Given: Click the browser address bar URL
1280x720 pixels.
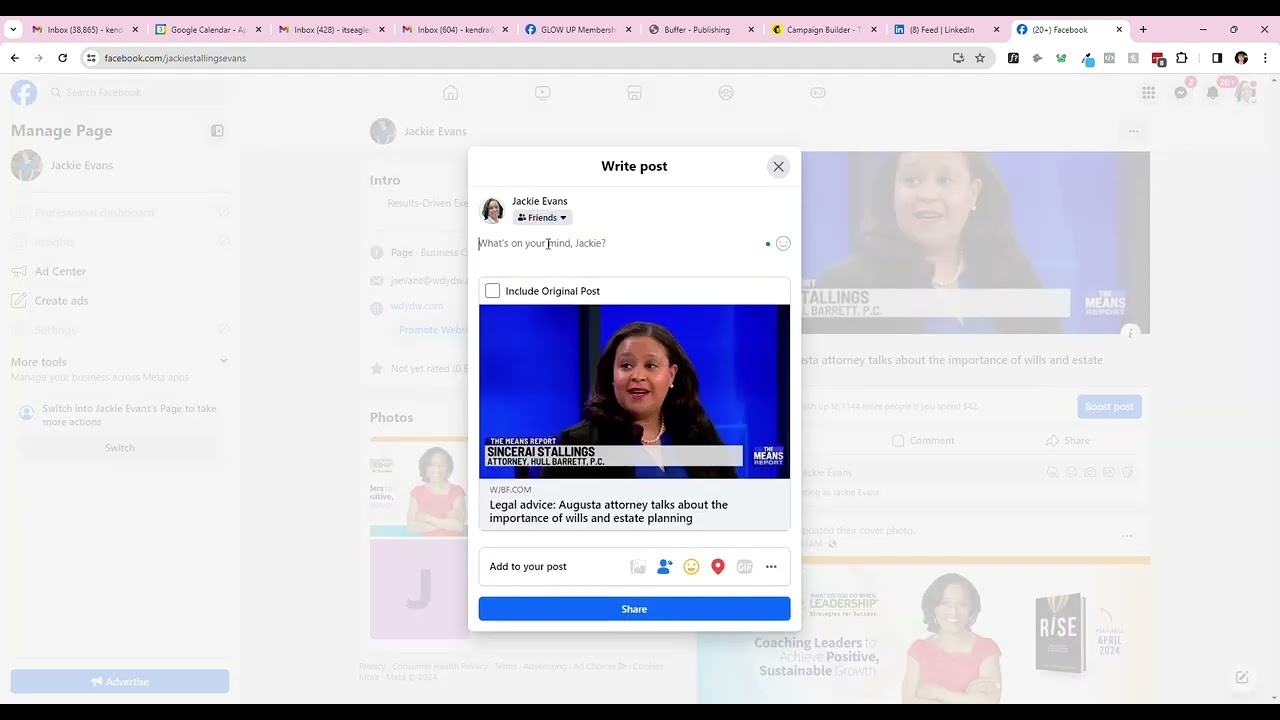Looking at the screenshot, I should click(175, 58).
